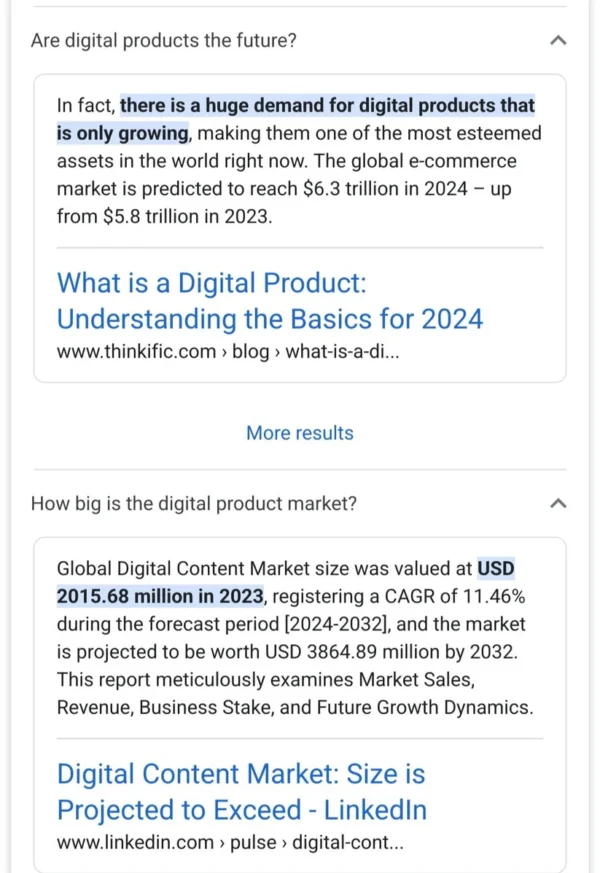
Task: Click the "More results" link
Action: tap(299, 433)
